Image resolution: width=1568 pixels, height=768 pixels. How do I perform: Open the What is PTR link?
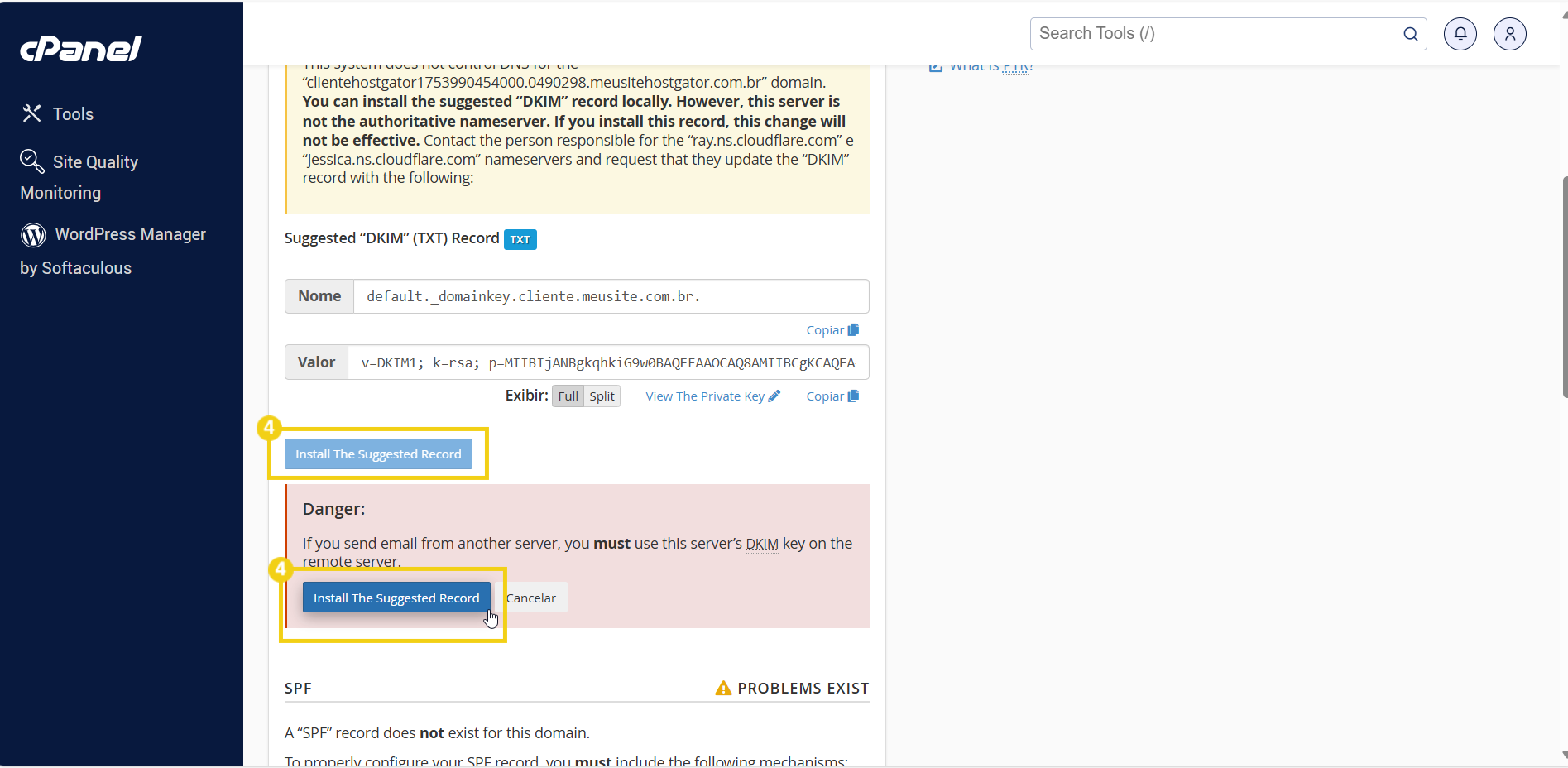coord(990,67)
